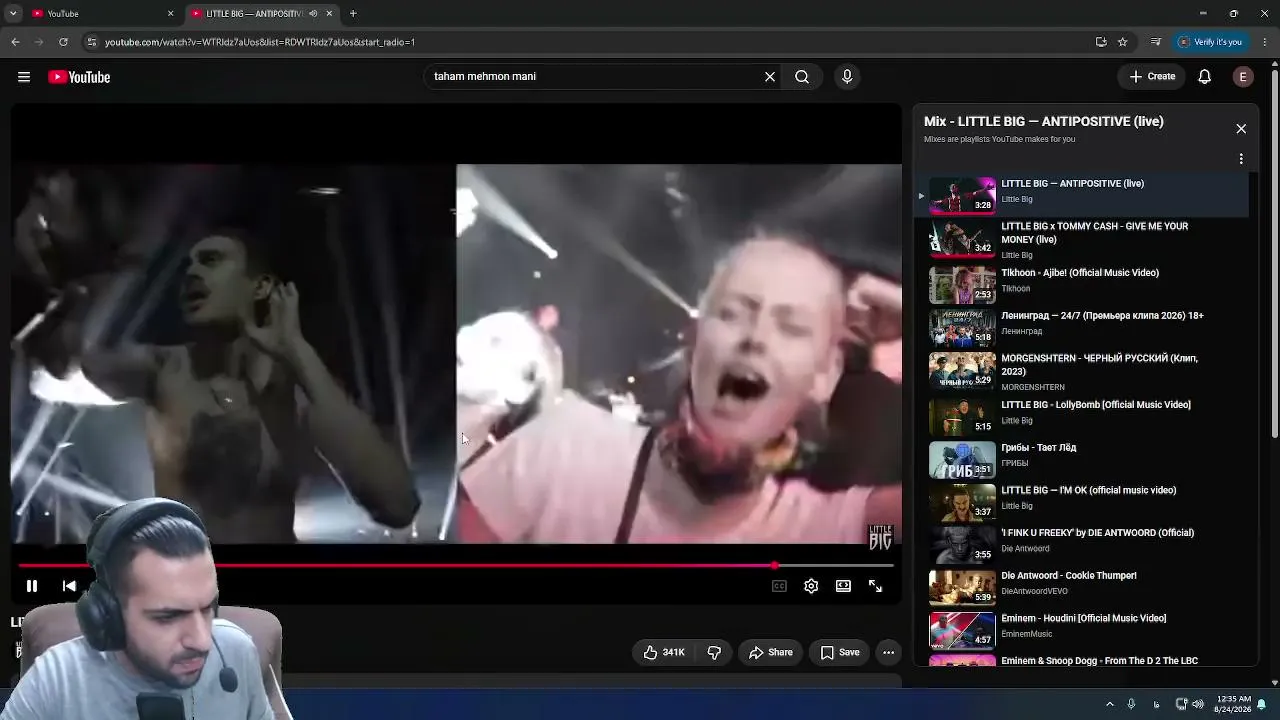Viewport: 1280px width, 720px height.
Task: Click the Verify it's you profile chip
Action: (1210, 42)
